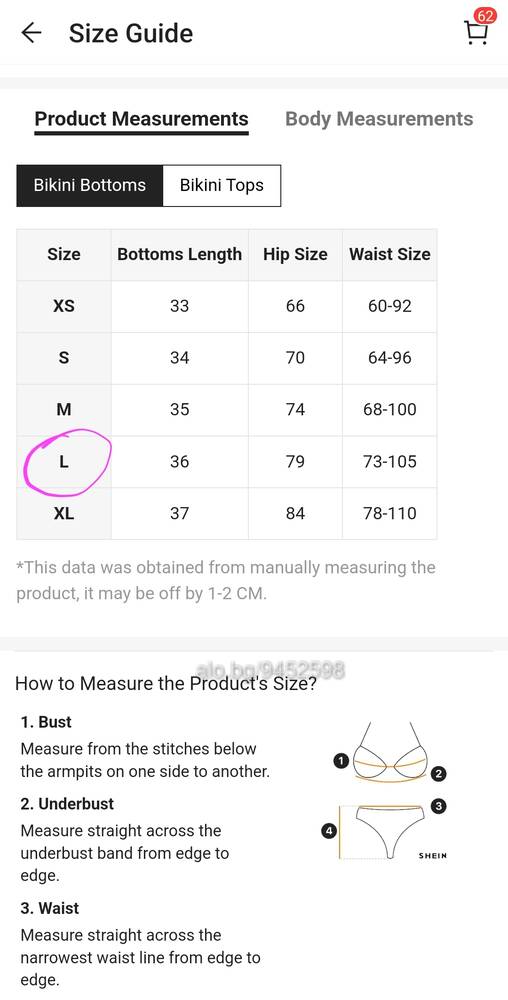Image resolution: width=508 pixels, height=1000 pixels.
Task: Select the XS size cell
Action: (64, 306)
